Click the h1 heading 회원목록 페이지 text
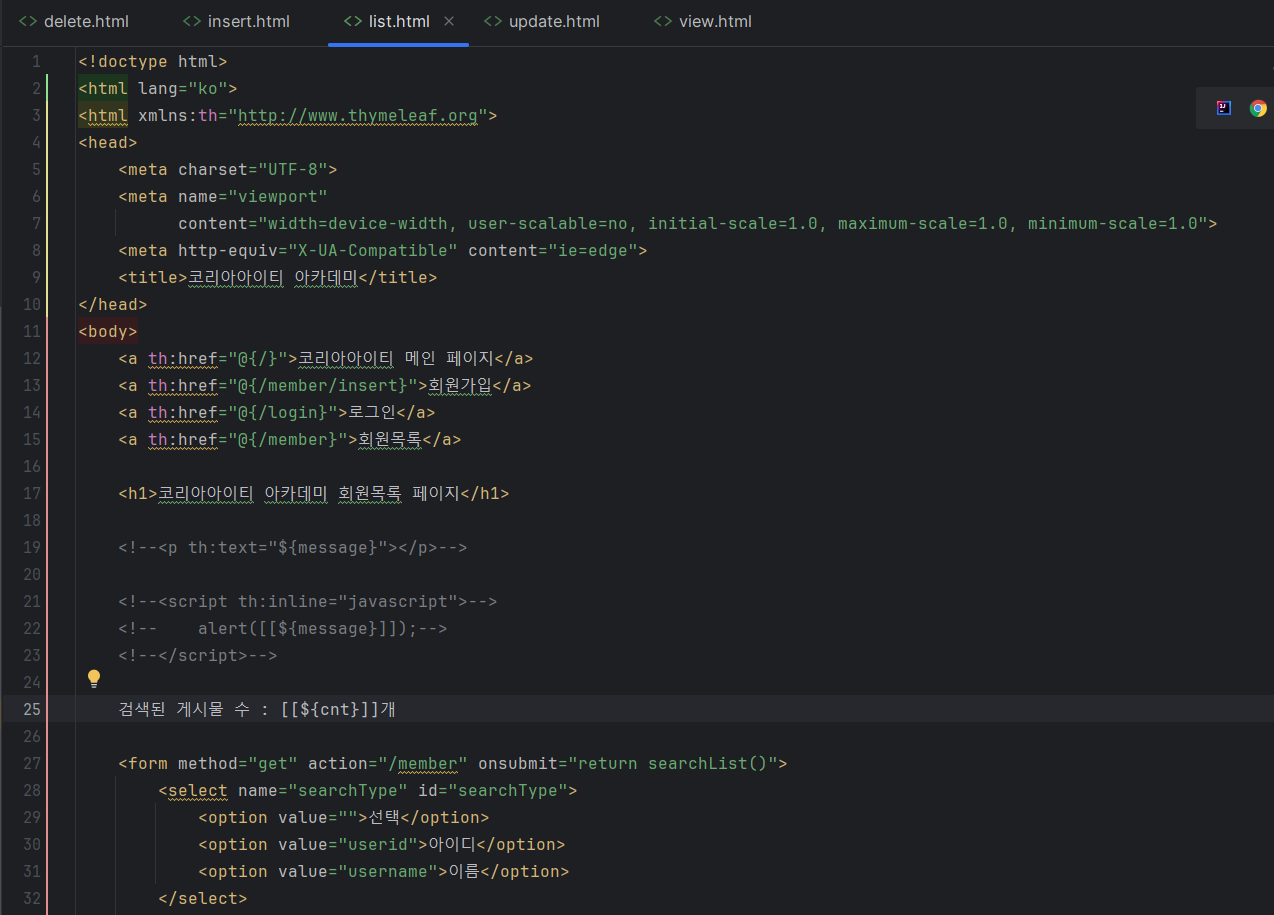The width and height of the screenshot is (1274, 915). coord(399,493)
